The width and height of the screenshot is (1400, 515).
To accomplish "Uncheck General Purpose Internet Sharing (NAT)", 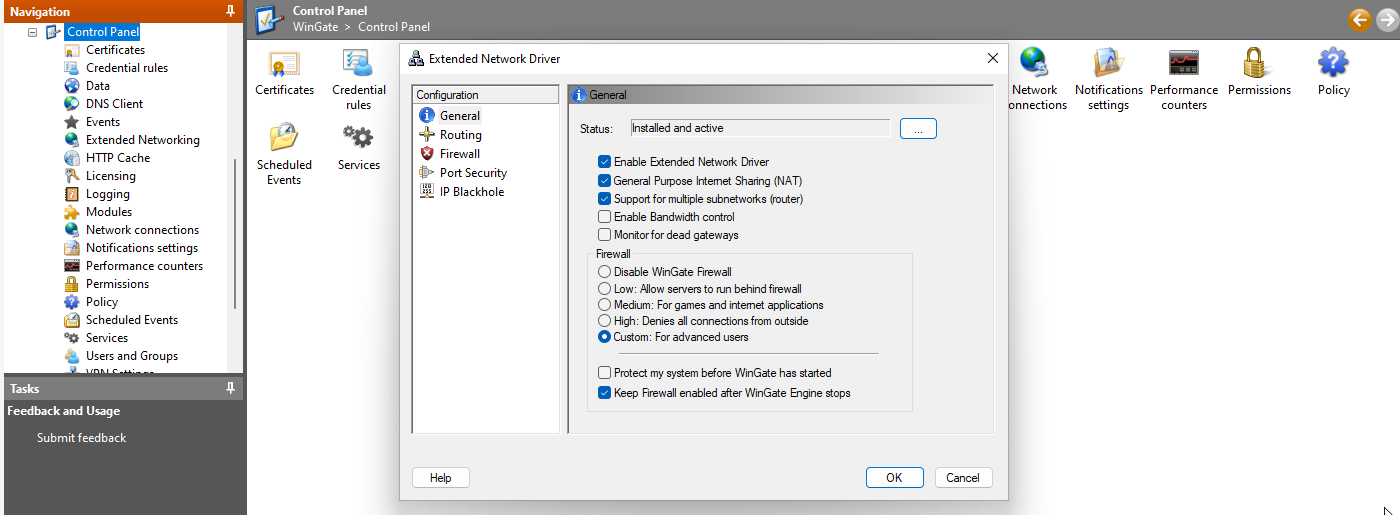I will [604, 181].
